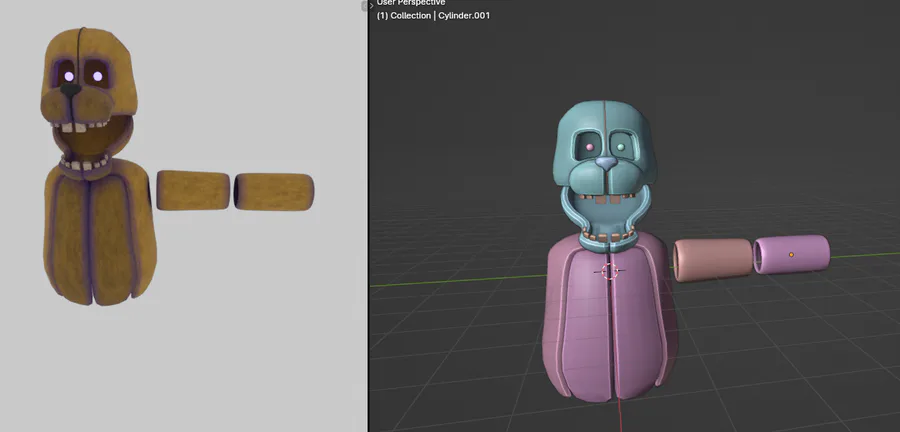Click the rendered yellow arm segment nearest the torso
900x432 pixels.
click(193, 190)
